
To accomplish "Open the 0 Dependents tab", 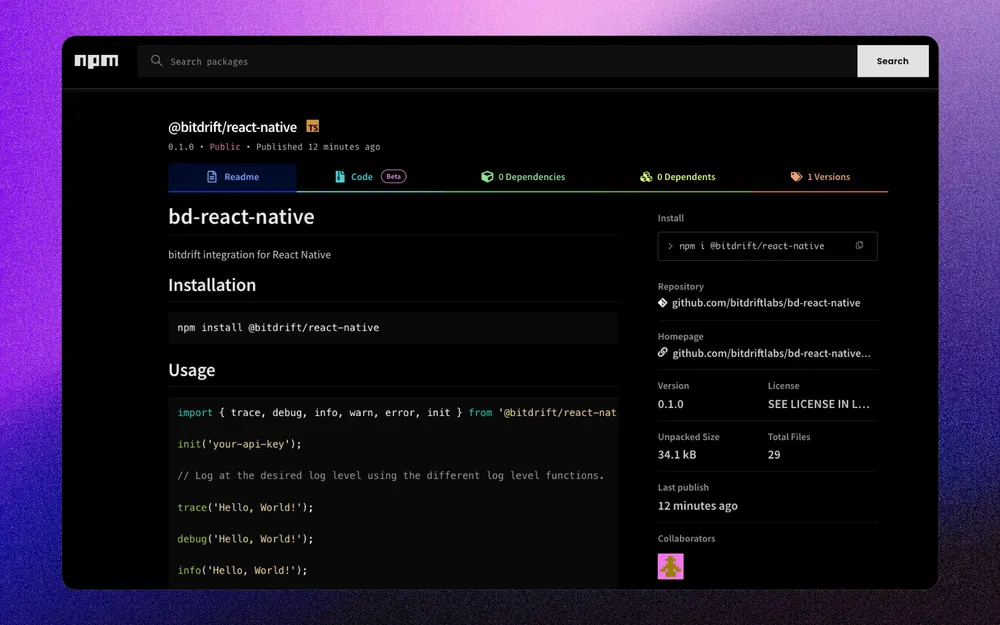I will [x=677, y=177].
